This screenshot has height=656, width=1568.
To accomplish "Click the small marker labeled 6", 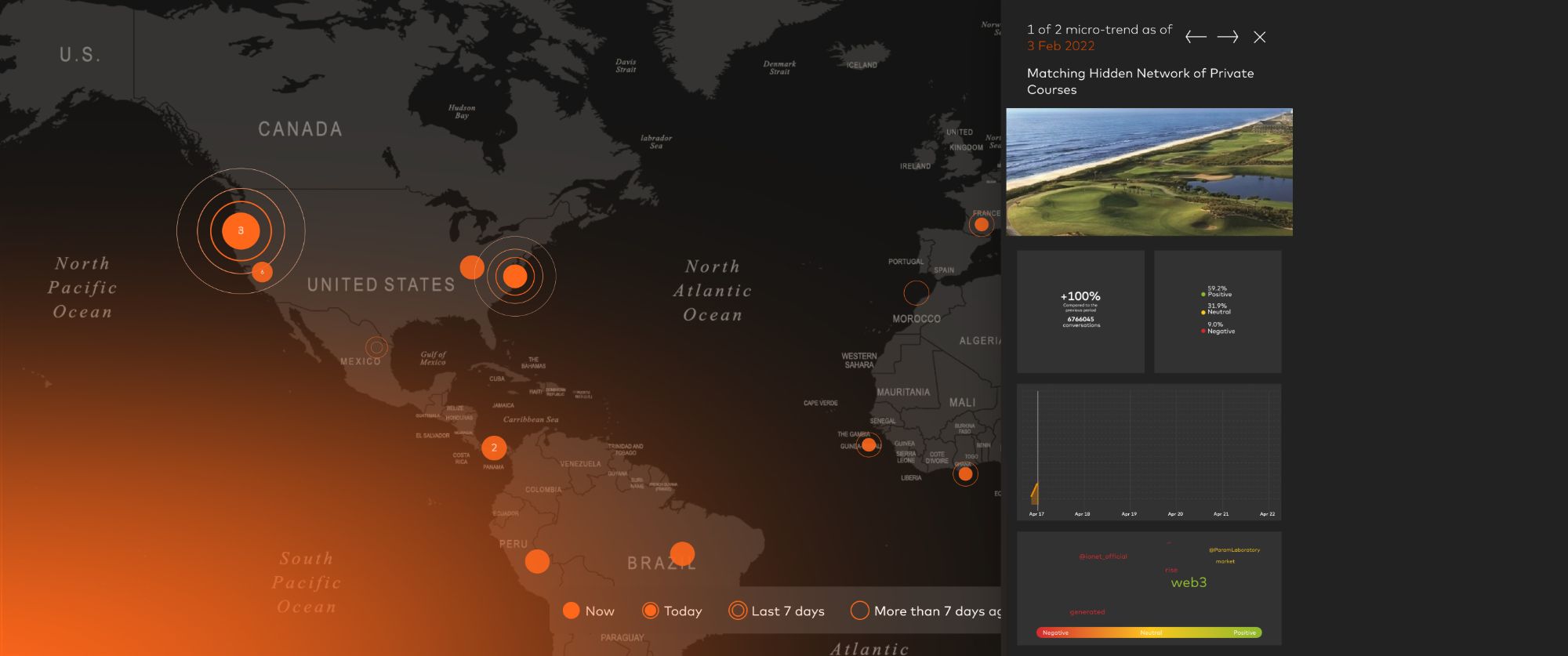I will tap(262, 272).
